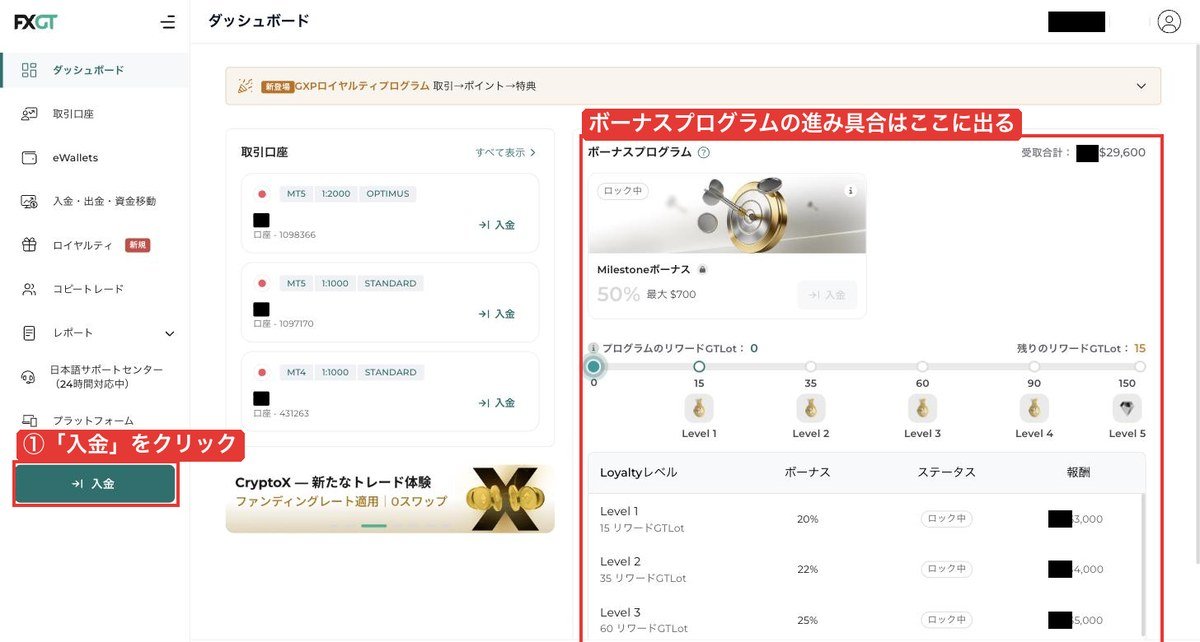Click the 口座 - 1097170 account number
This screenshot has height=642, width=1200.
284,324
